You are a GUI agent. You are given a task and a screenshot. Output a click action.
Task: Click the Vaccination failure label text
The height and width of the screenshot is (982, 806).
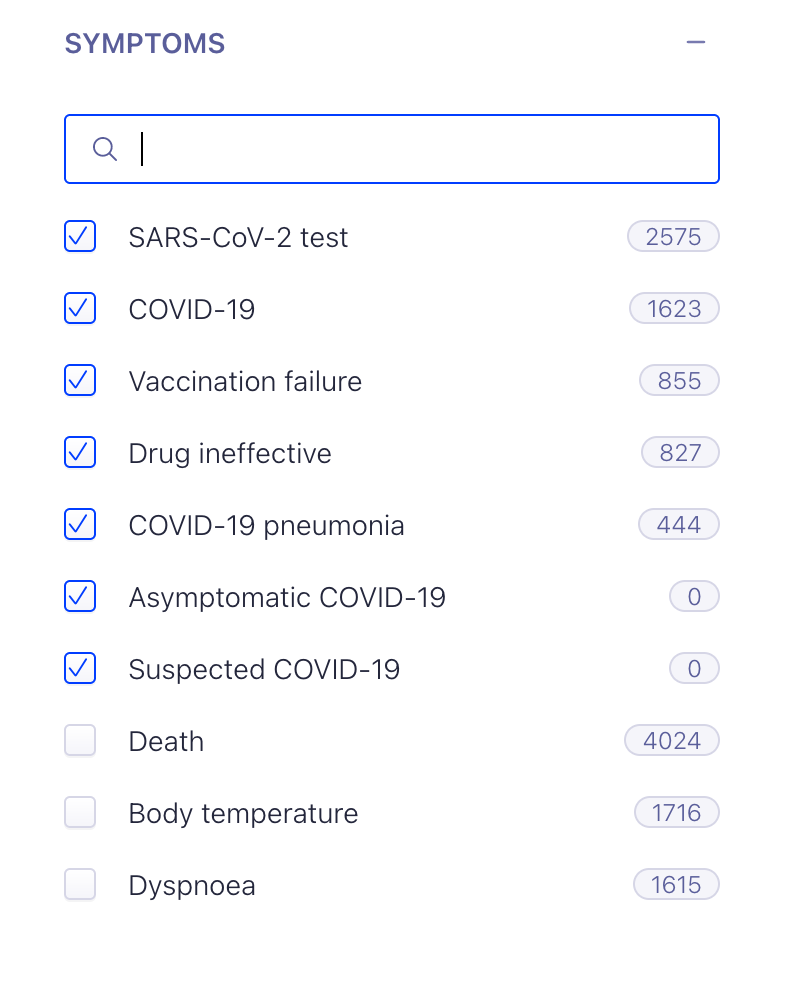click(245, 381)
